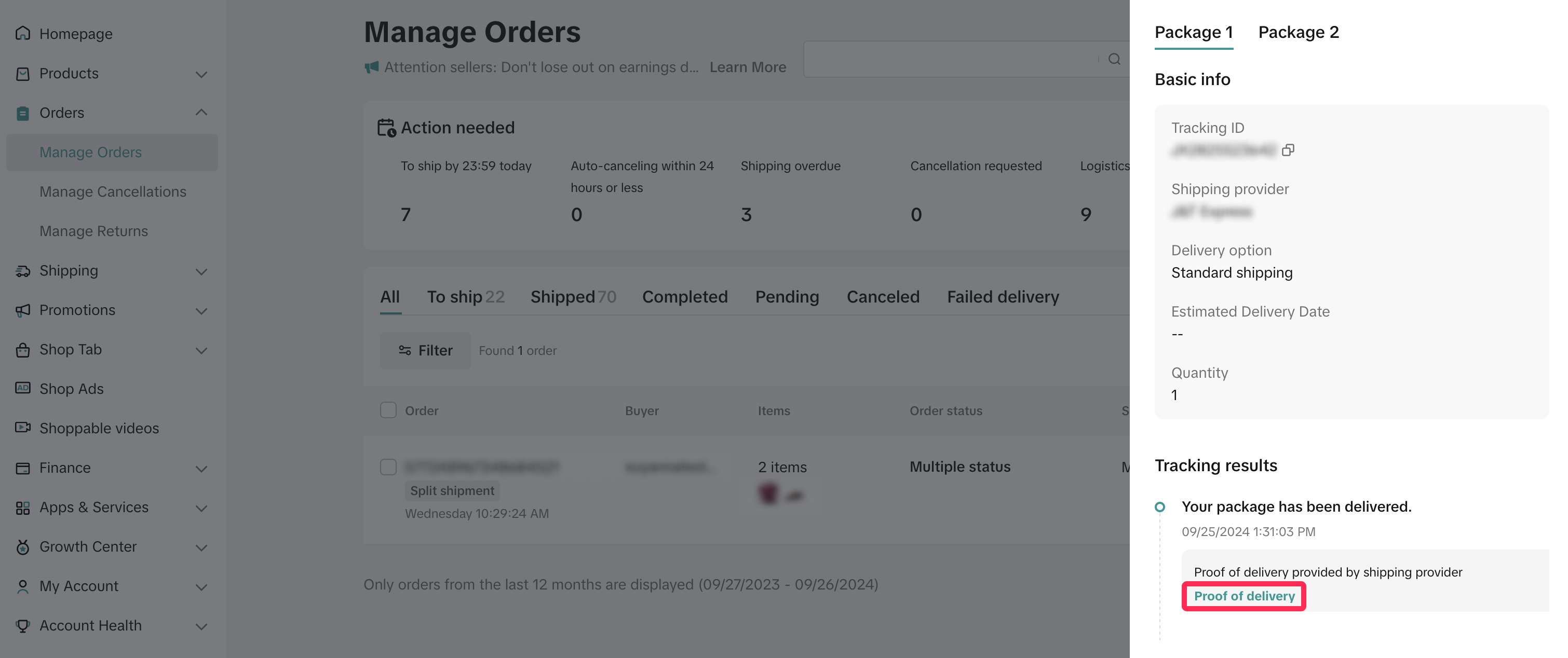Click the search magnifier icon

(1114, 59)
